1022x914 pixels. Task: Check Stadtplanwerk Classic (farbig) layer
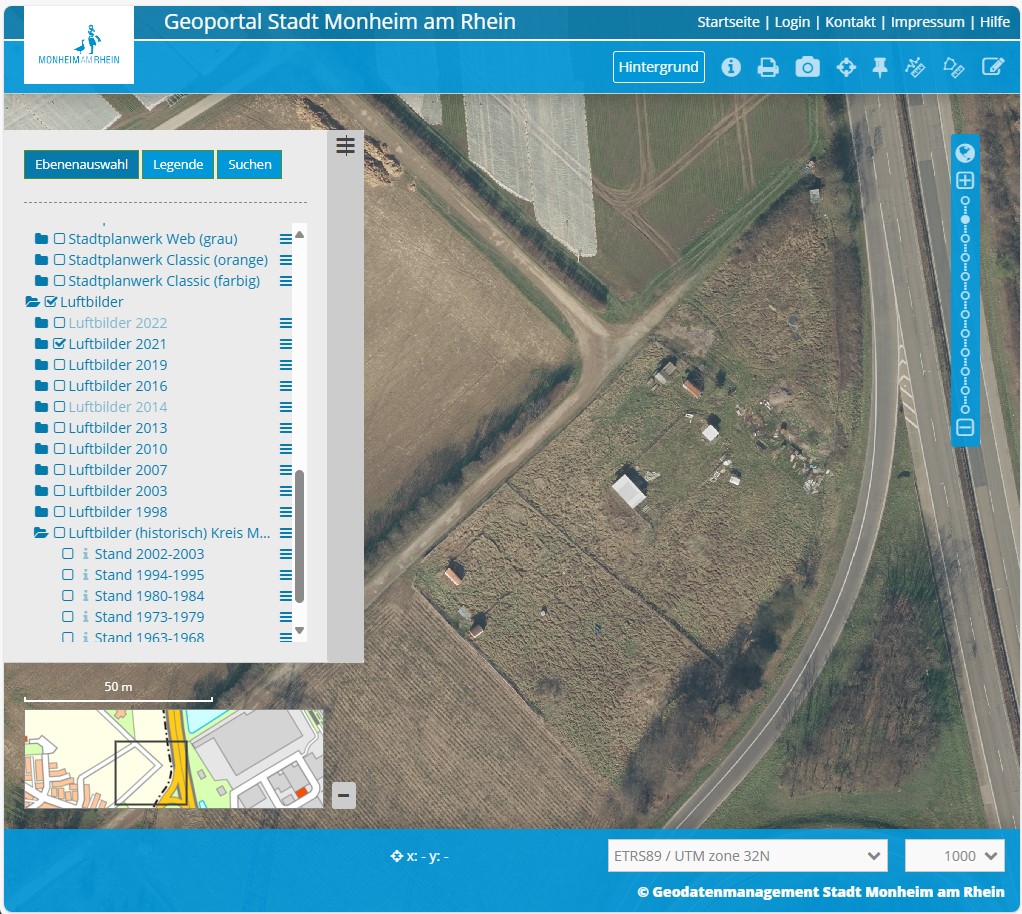(x=59, y=281)
